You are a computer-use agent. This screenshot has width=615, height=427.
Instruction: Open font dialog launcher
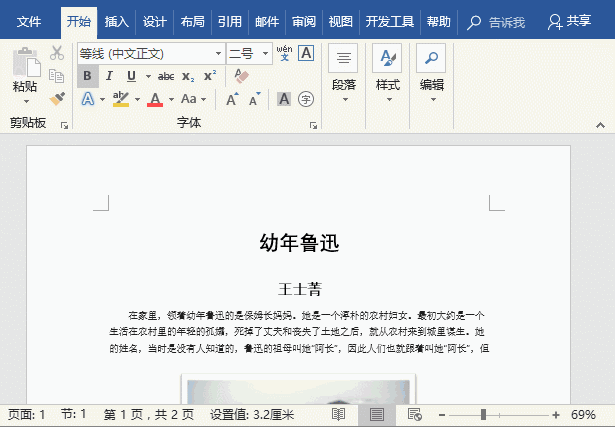coord(313,125)
